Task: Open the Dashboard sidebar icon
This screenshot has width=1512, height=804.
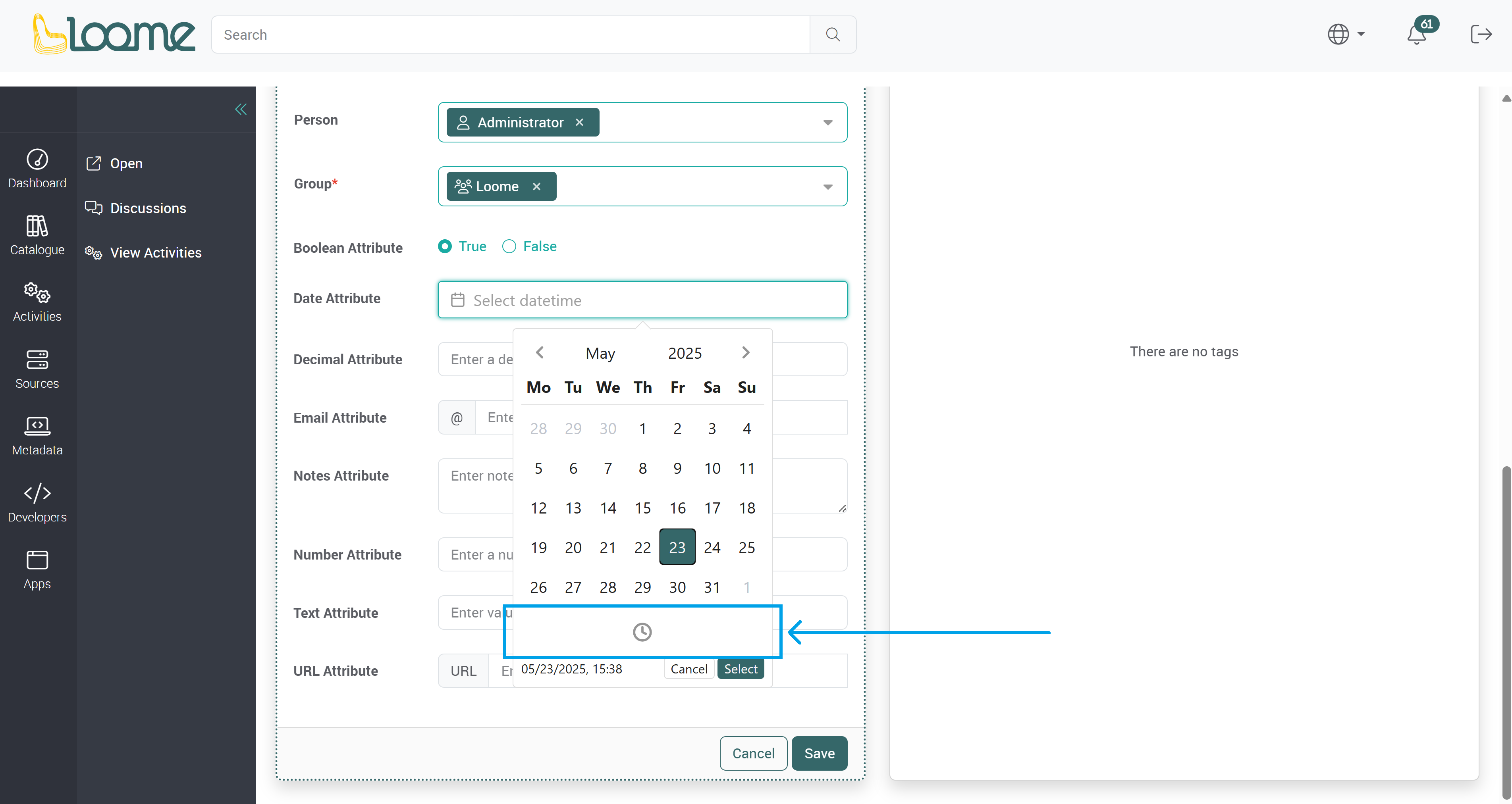Action: [x=37, y=159]
